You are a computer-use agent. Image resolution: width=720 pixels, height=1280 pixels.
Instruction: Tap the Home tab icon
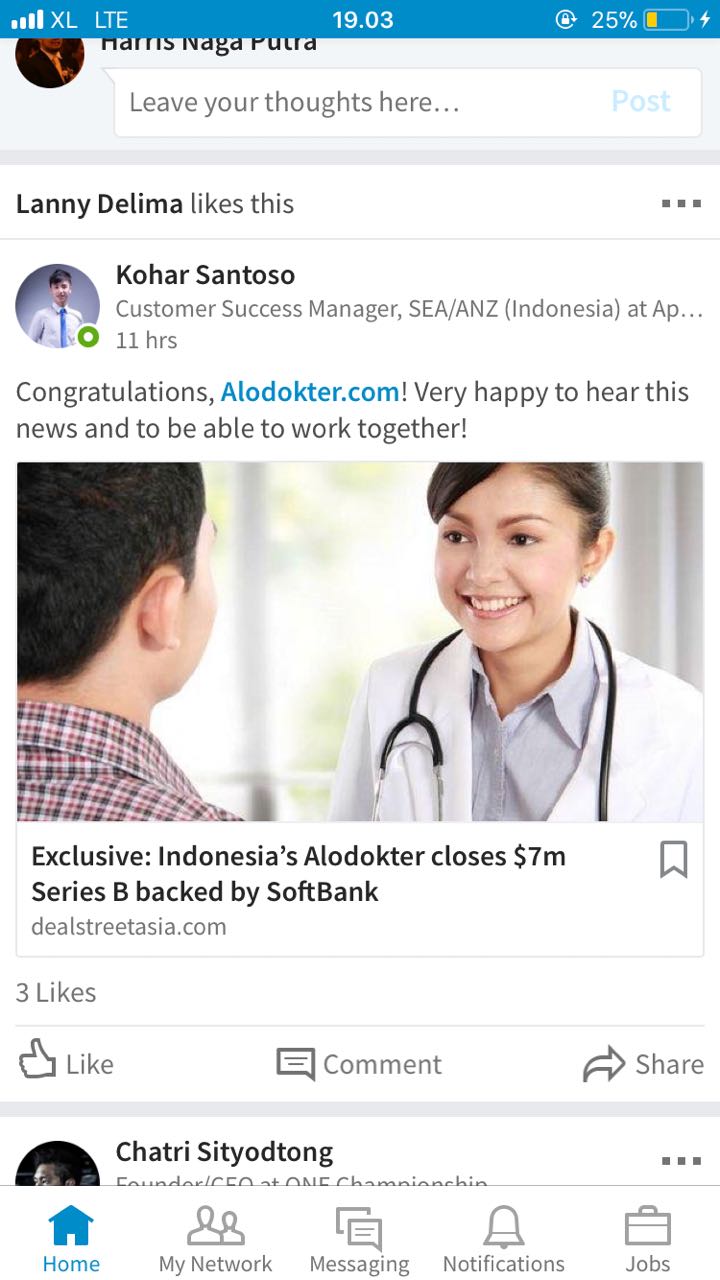pyautogui.click(x=71, y=1225)
